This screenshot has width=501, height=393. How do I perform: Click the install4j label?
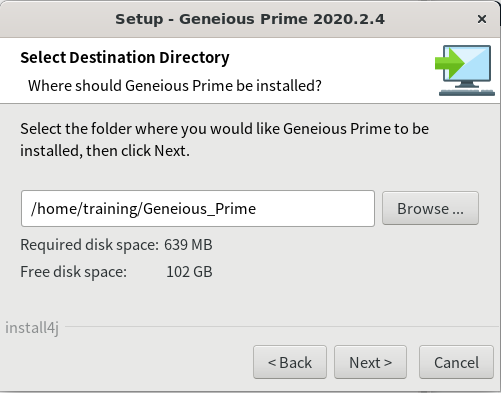click(32, 328)
